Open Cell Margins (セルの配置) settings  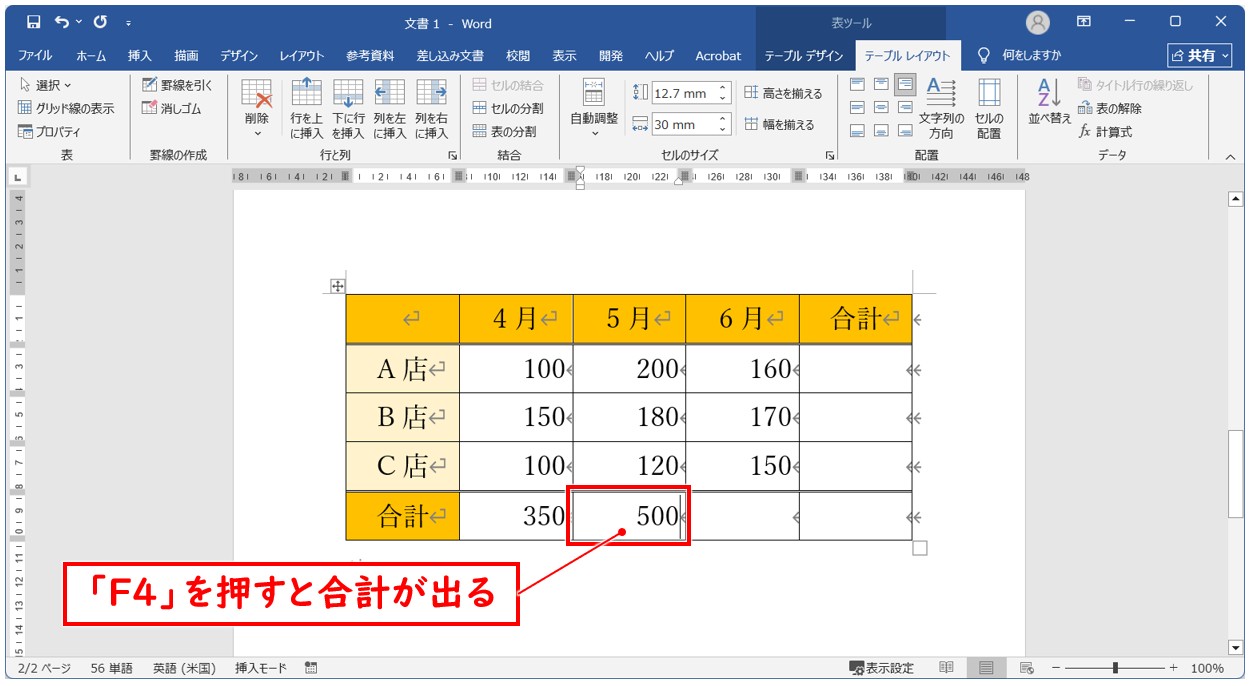coord(988,108)
